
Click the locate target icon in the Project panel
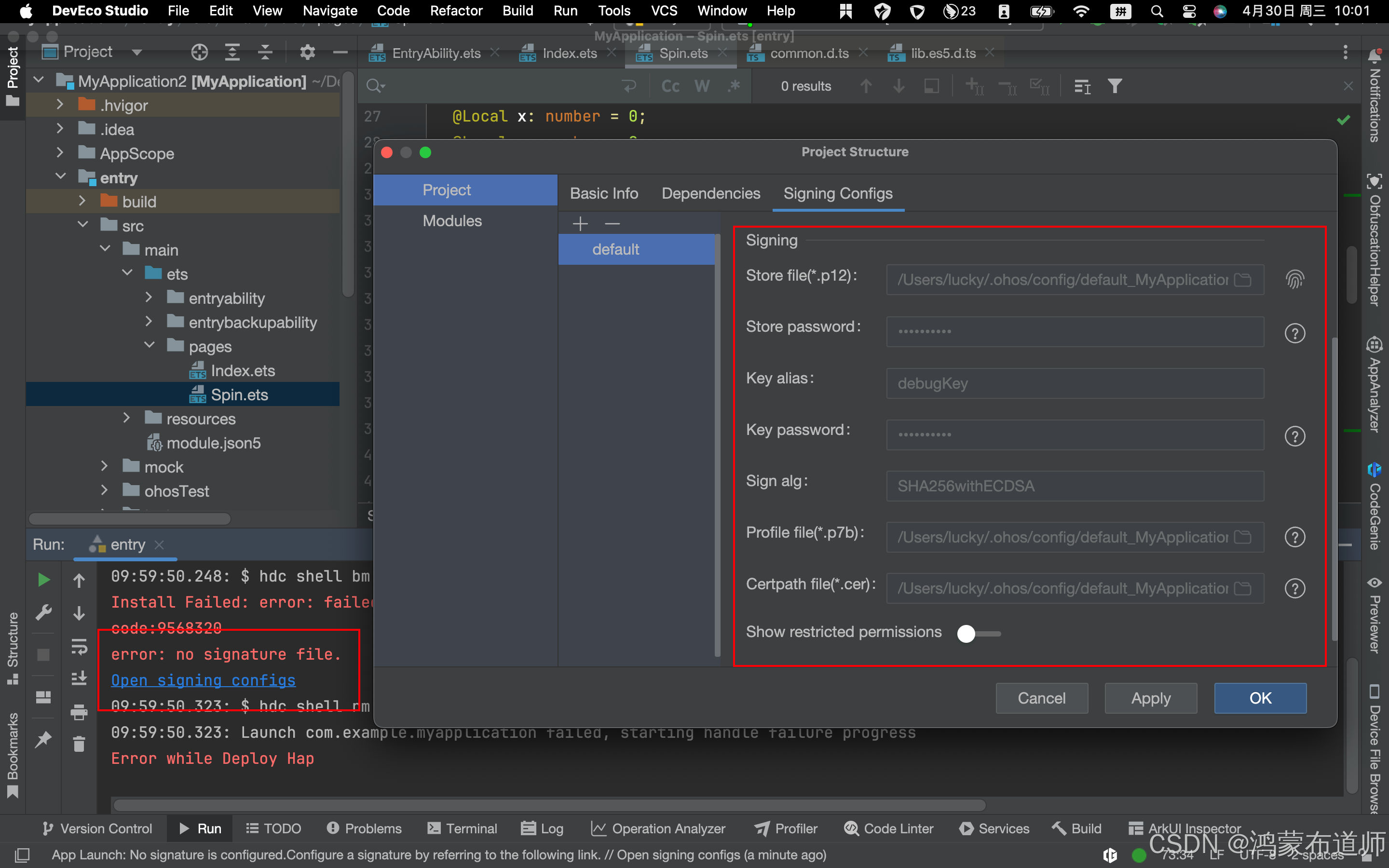click(x=199, y=52)
